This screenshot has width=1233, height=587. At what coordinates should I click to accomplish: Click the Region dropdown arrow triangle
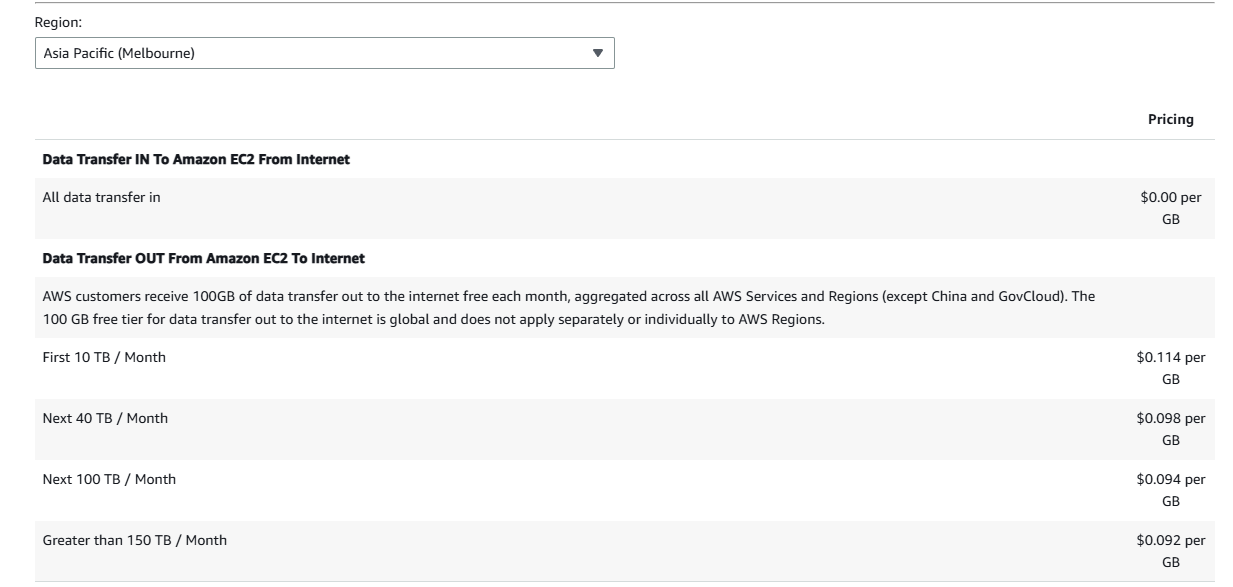(598, 53)
